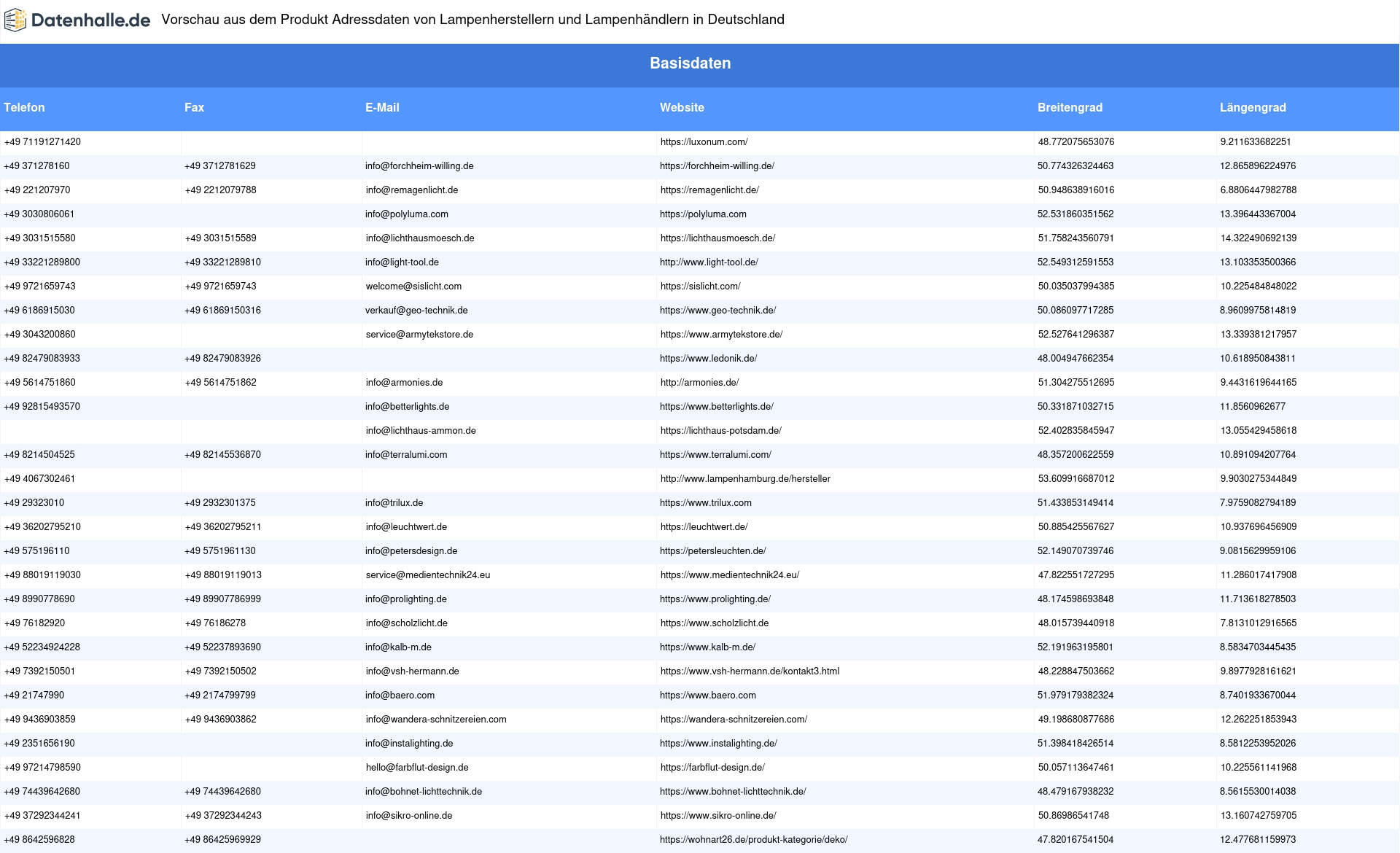The image size is (1400, 853).
Task: Click the Datenhalle.de logo icon
Action: coord(15,20)
